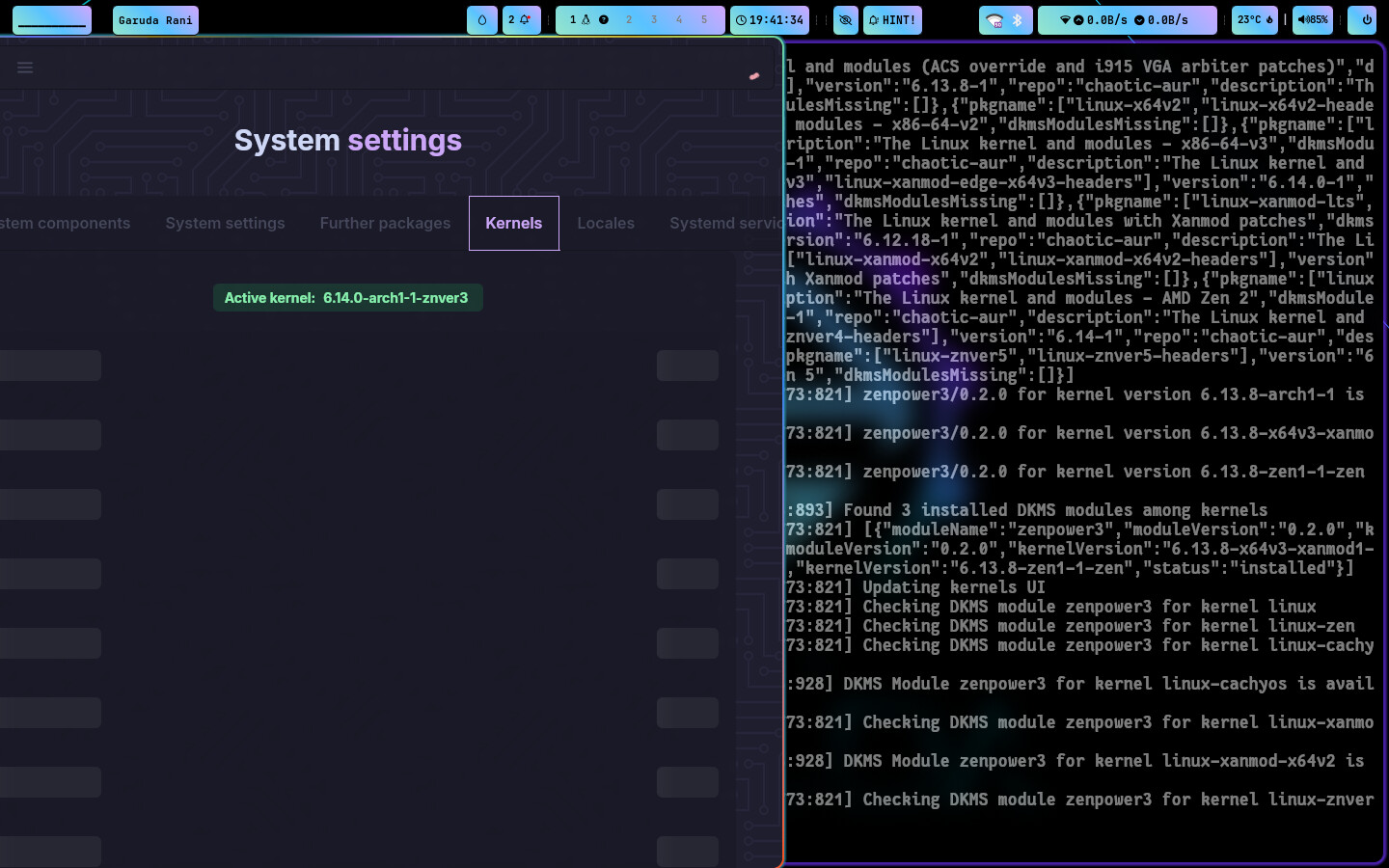This screenshot has height=868, width=1389.
Task: Click terminal line 'Updating kernels UI'
Action: coord(915,587)
